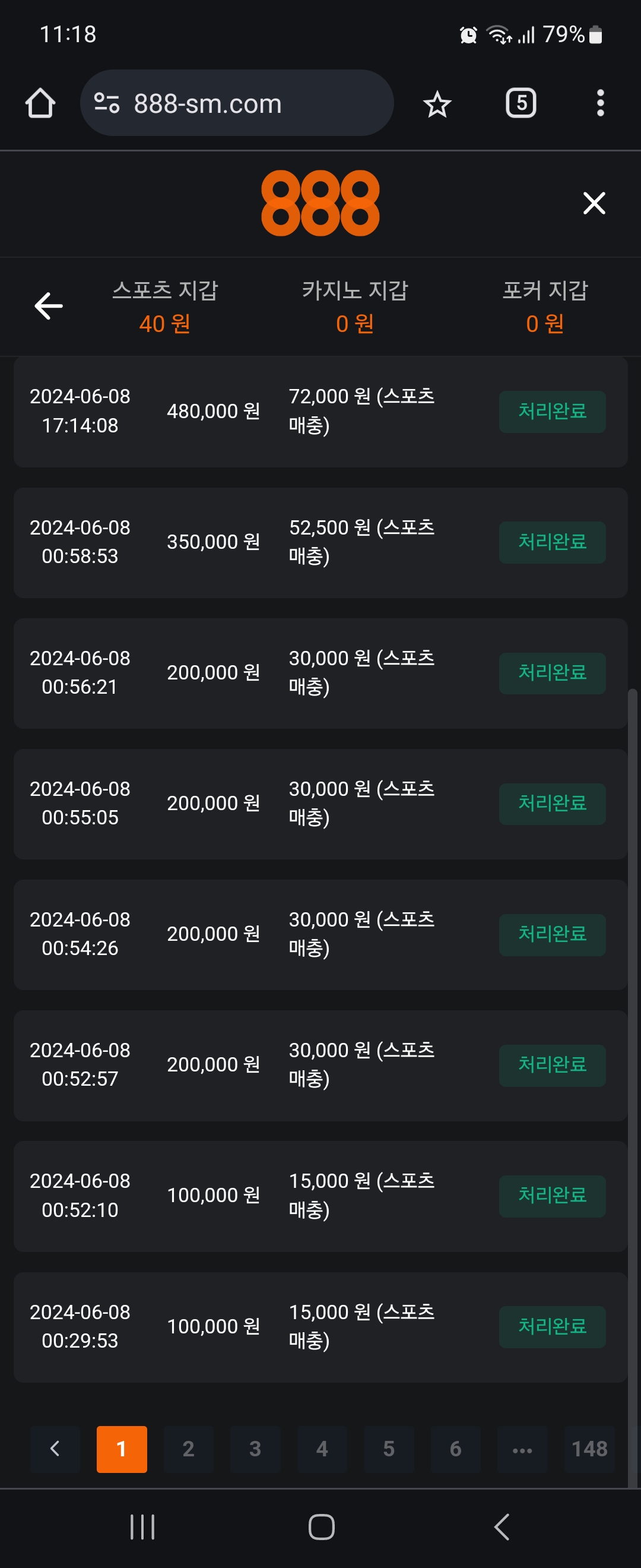Image resolution: width=641 pixels, height=1568 pixels.
Task: Tap the address bar URL 888-sm.com
Action: click(x=208, y=103)
